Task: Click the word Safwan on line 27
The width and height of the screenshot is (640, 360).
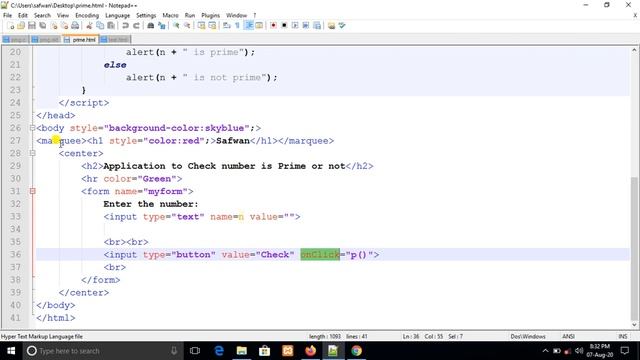Action: tap(233, 141)
